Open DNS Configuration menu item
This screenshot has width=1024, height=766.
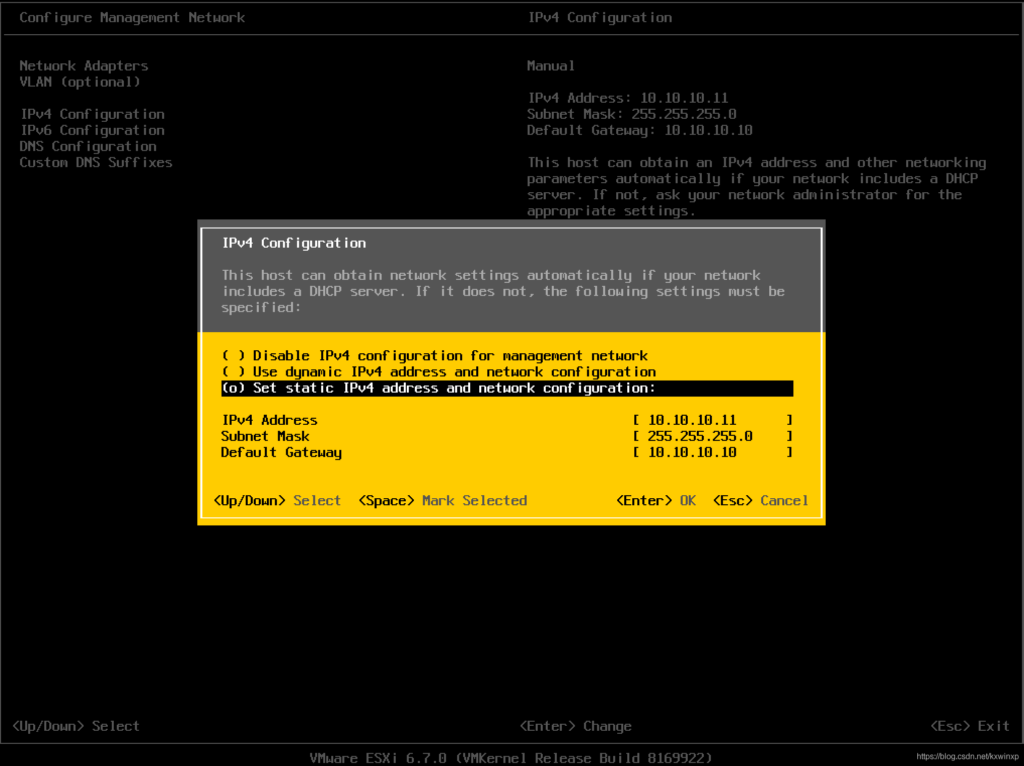click(x=88, y=146)
